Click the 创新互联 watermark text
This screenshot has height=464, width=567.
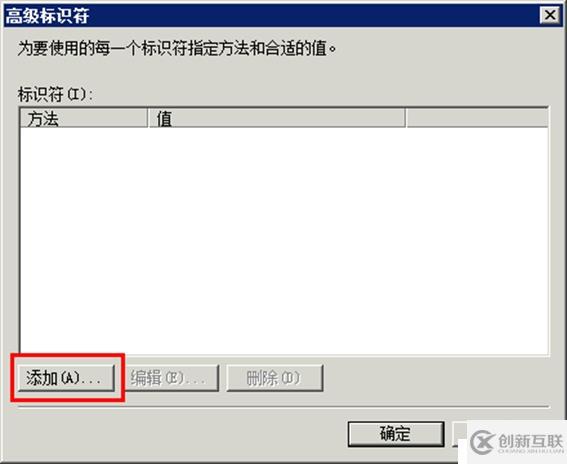coord(530,441)
